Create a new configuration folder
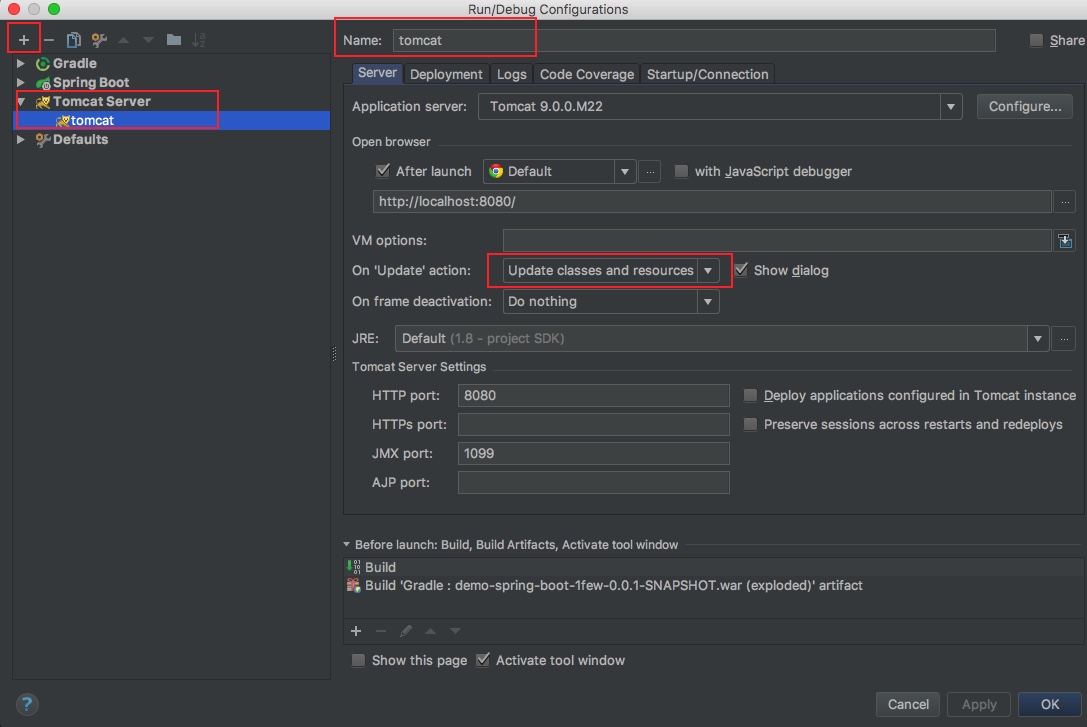Image resolution: width=1087 pixels, height=727 pixels. 173,40
